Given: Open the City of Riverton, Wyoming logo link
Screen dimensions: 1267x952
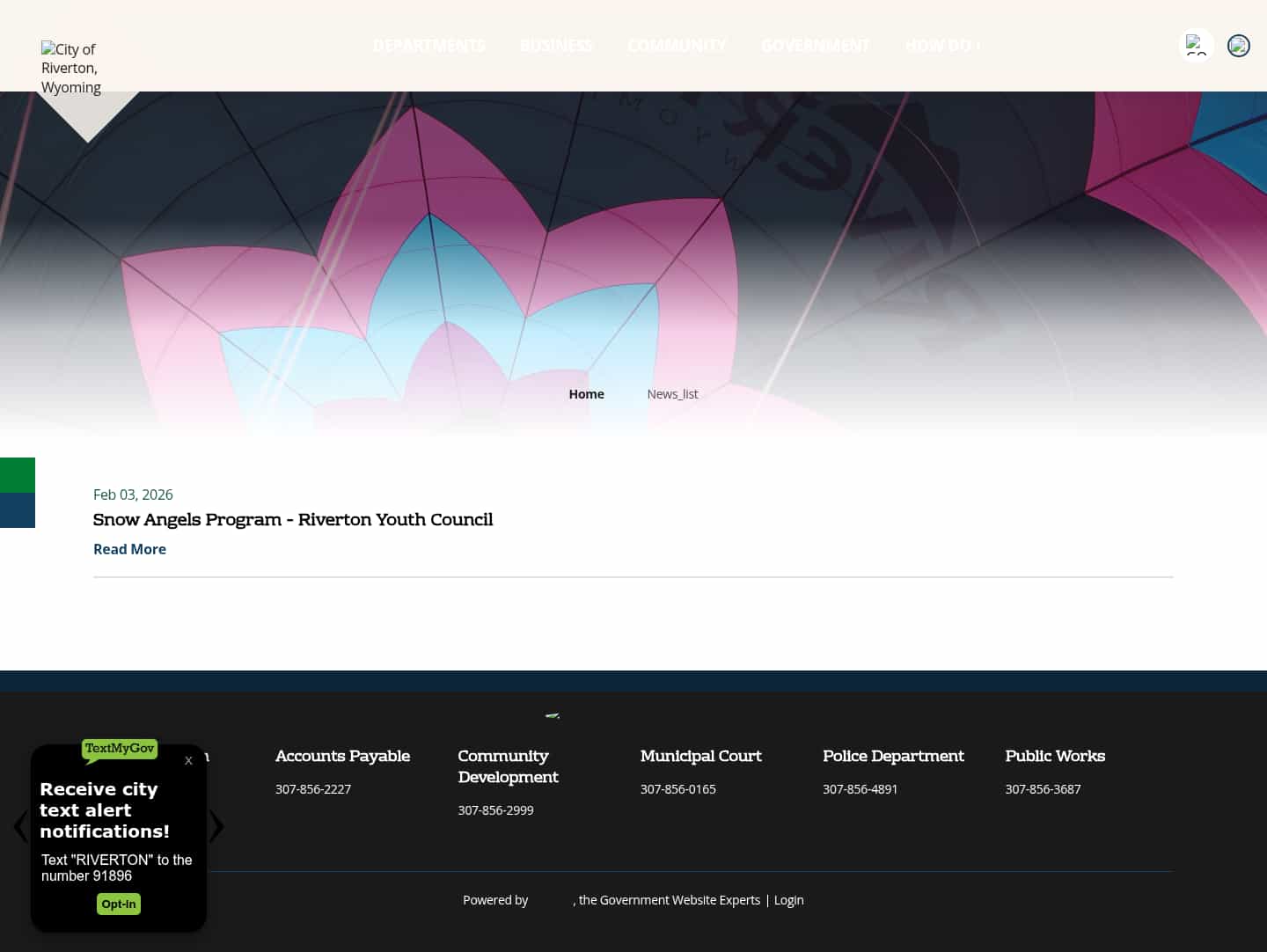Looking at the screenshot, I should pyautogui.click(x=72, y=68).
